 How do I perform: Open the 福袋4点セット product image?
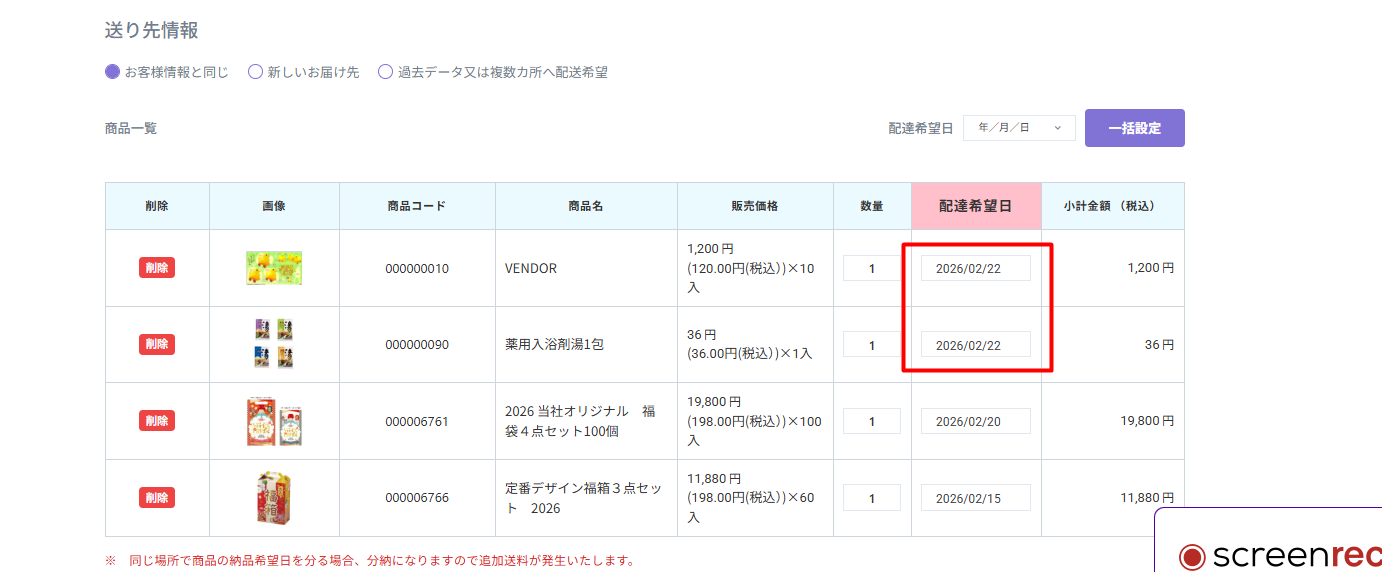[x=274, y=421]
